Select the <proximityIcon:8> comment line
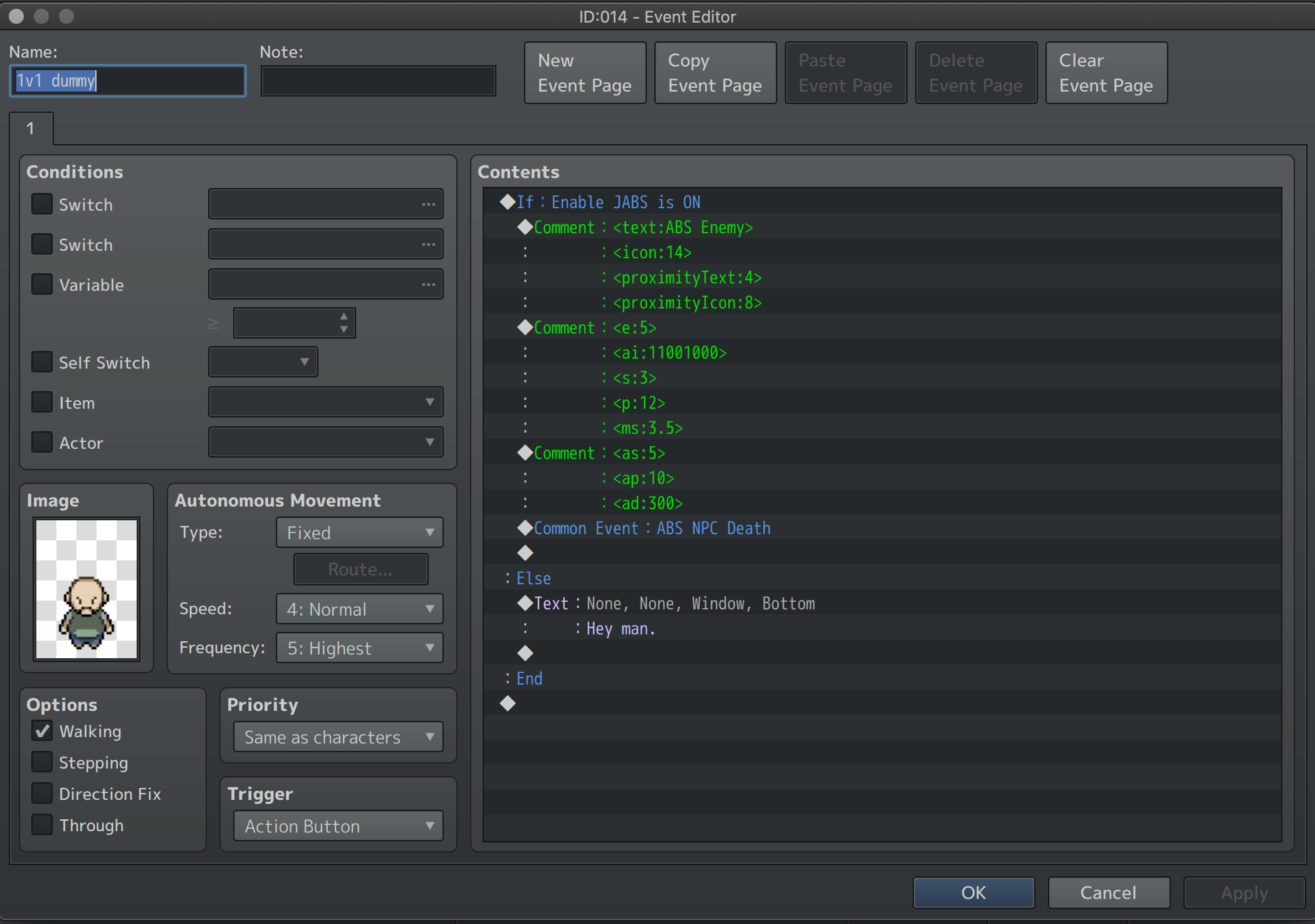1315x924 pixels. click(883, 302)
